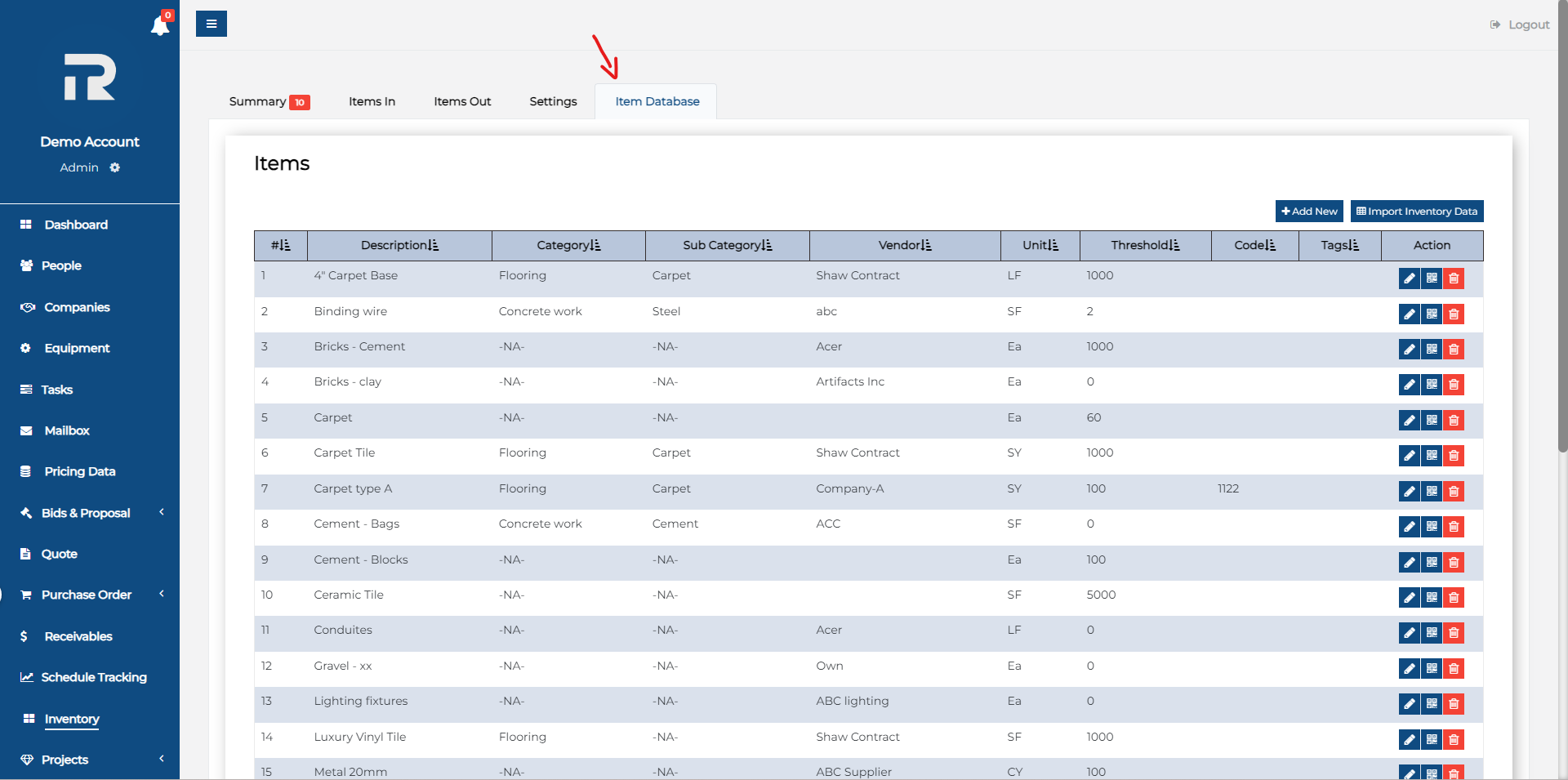Delete the Cement - Bags row
Image resolution: width=1568 pixels, height=780 pixels.
point(1454,527)
